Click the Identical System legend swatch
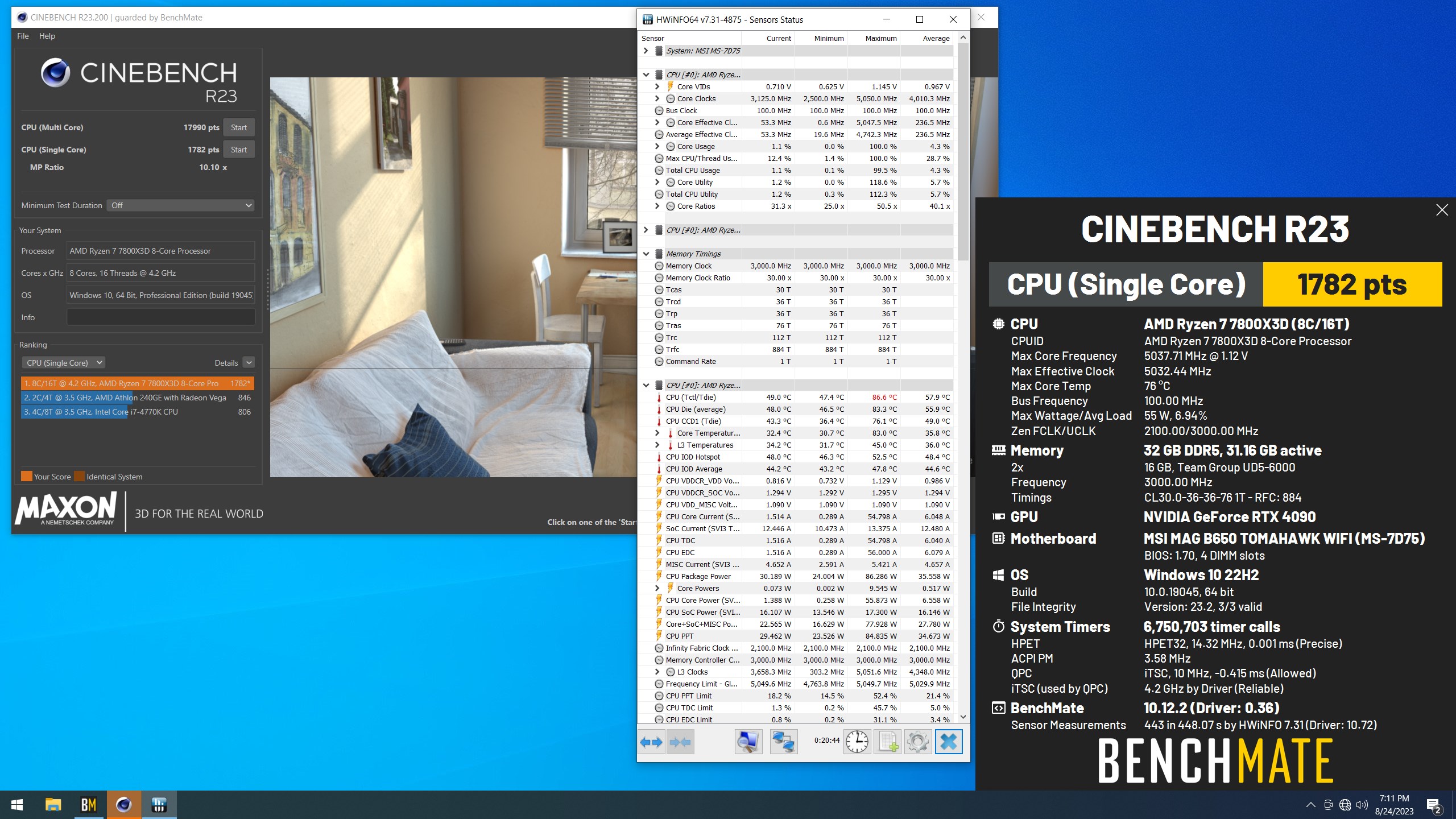 coord(79,477)
